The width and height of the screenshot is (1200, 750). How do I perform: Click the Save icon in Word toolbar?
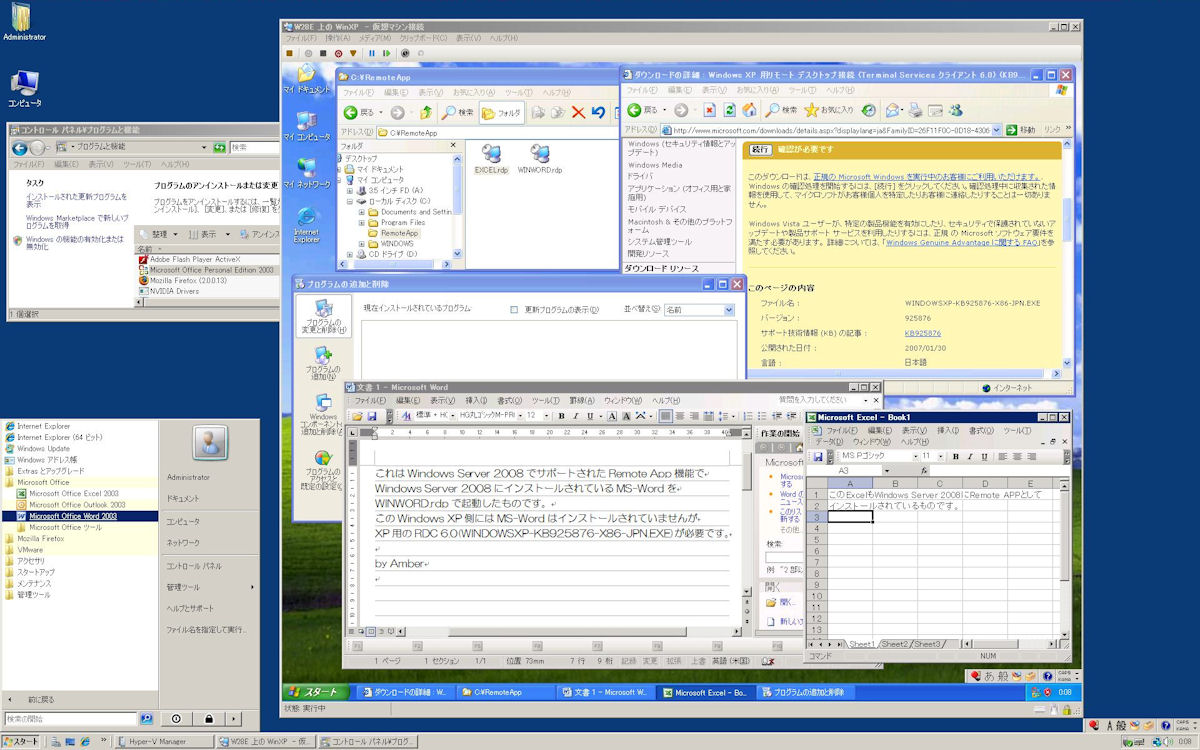[371, 416]
